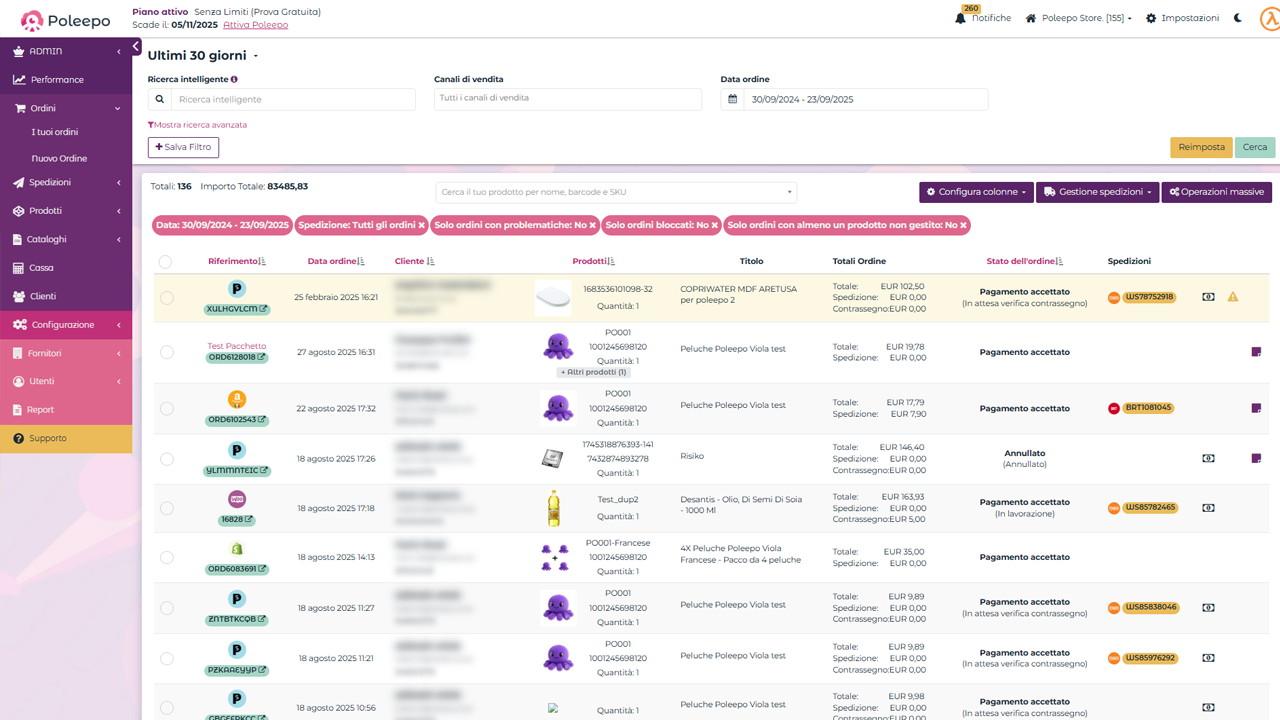
Task: Open the product search combo box
Action: [x=616, y=192]
